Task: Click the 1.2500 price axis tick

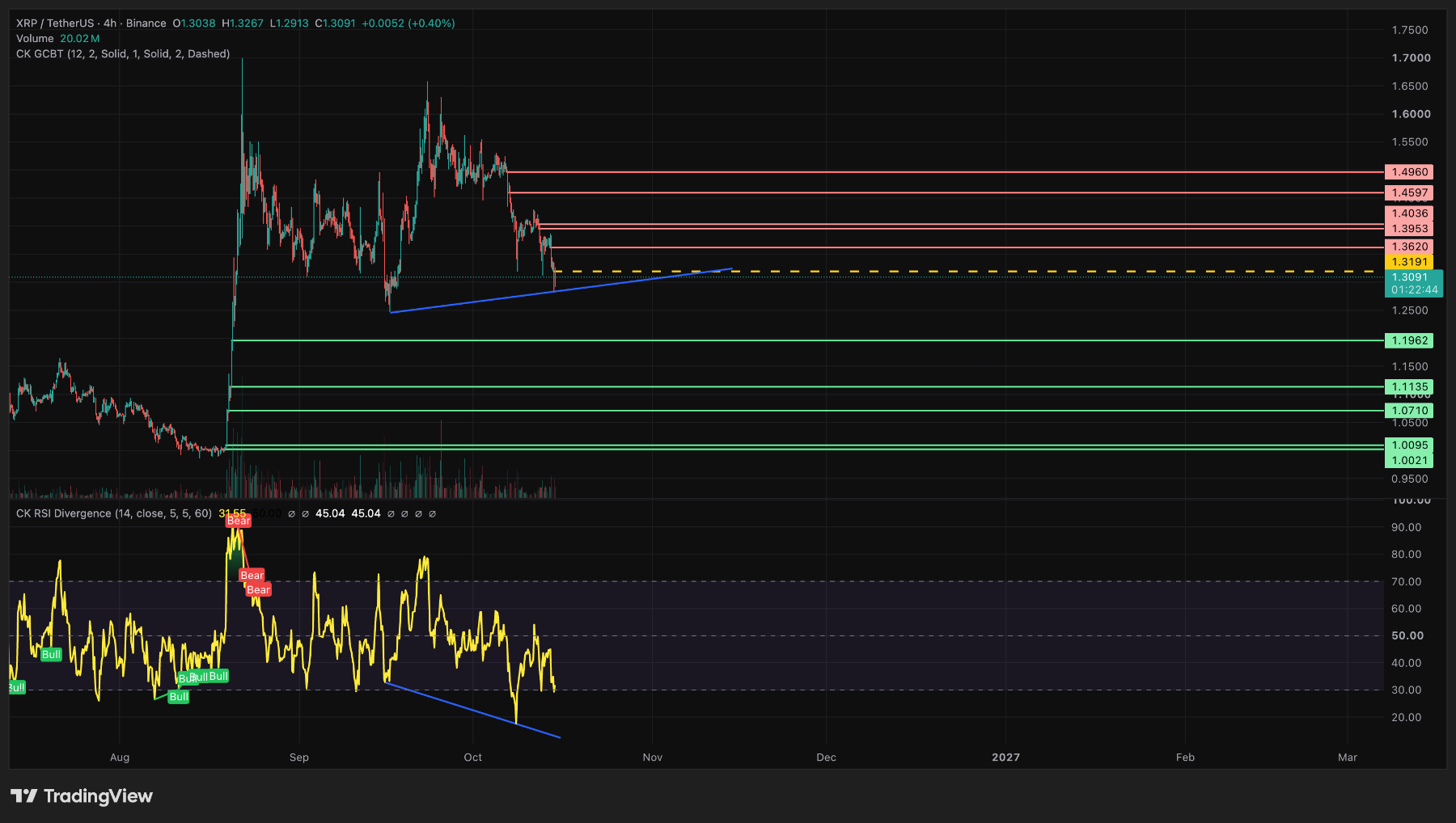Action: [1410, 310]
